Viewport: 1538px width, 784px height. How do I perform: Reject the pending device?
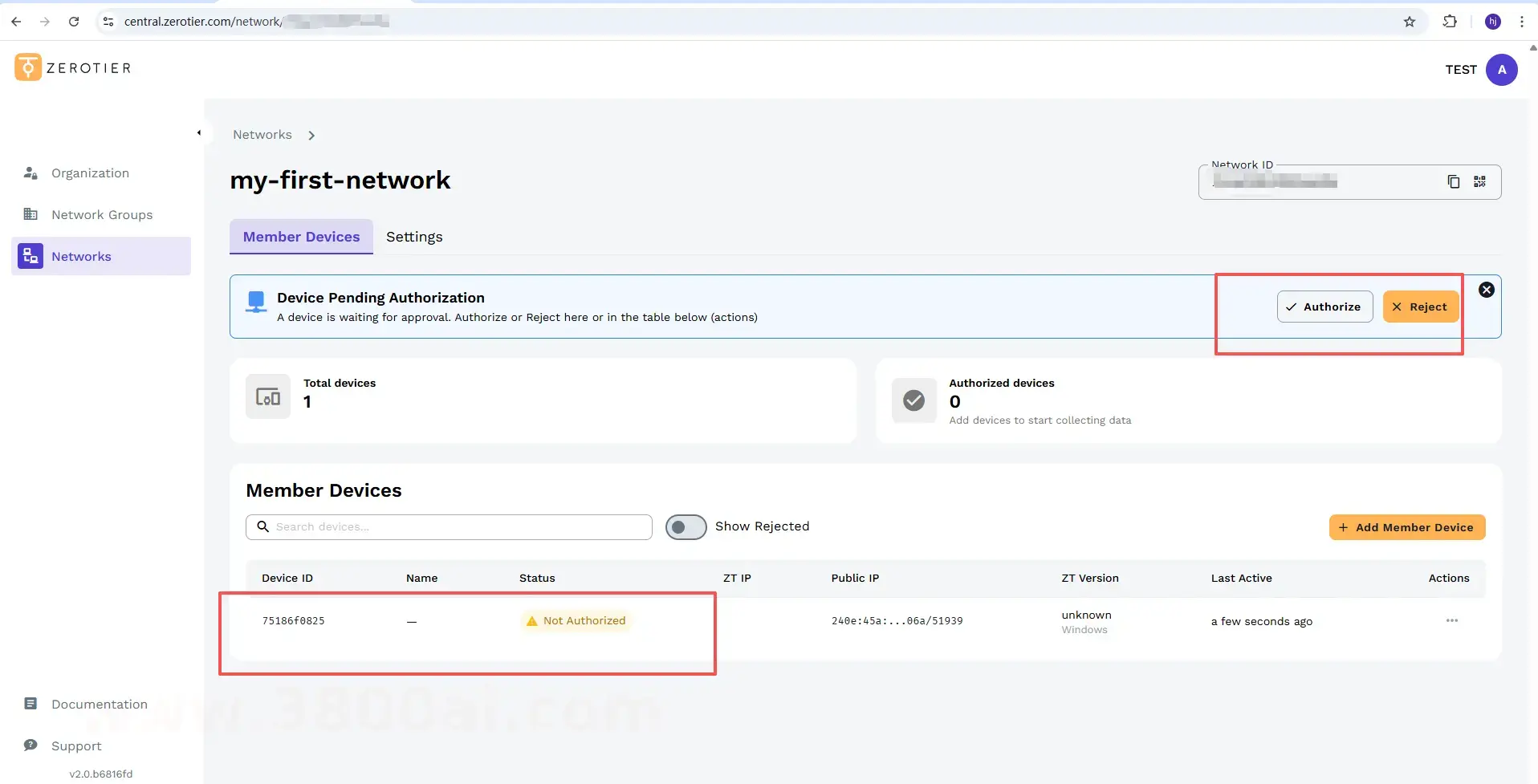(x=1420, y=307)
